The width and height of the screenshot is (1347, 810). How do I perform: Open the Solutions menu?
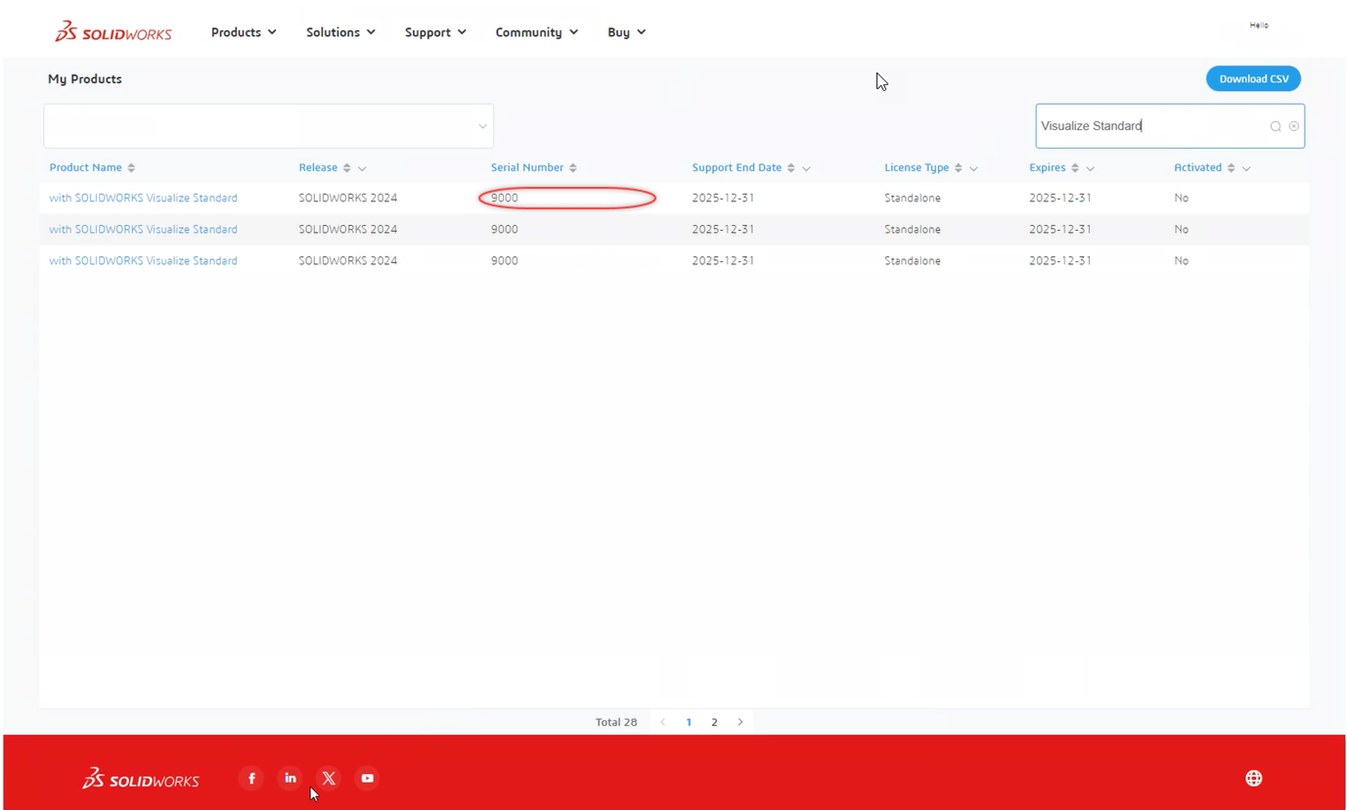[341, 32]
